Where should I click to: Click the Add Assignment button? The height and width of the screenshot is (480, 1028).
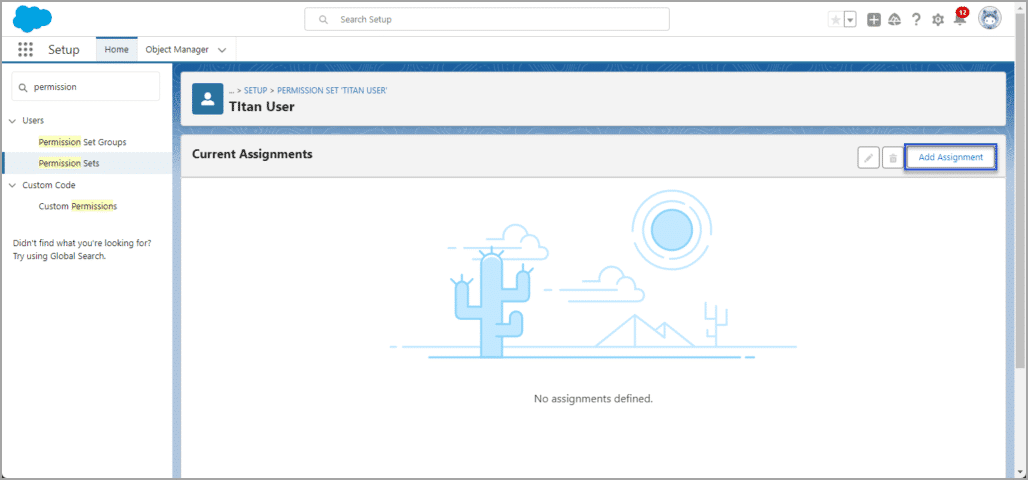point(951,157)
